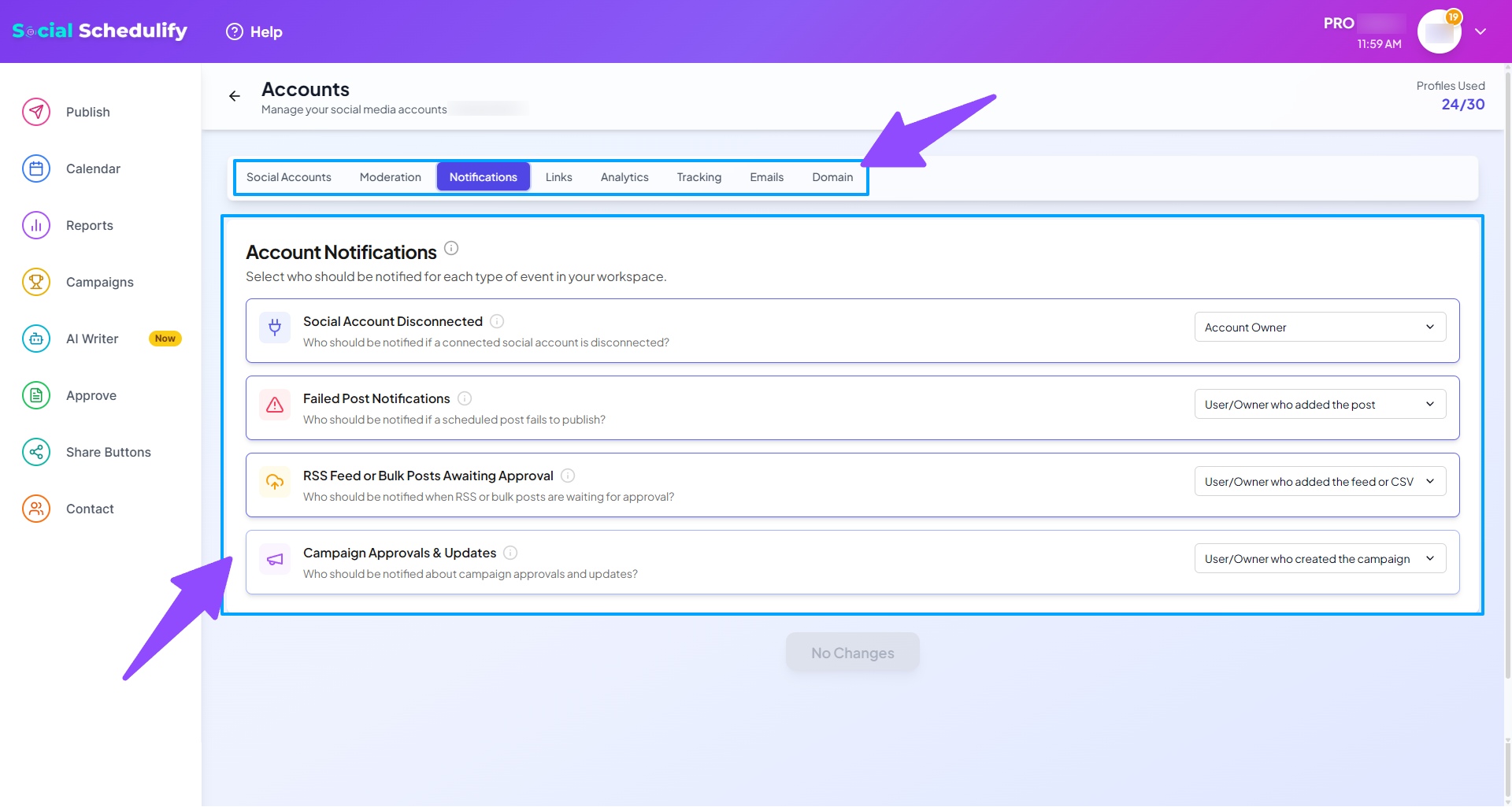Viewport: 1512px width, 807px height.
Task: Open the Analytics tab
Action: [x=624, y=176]
